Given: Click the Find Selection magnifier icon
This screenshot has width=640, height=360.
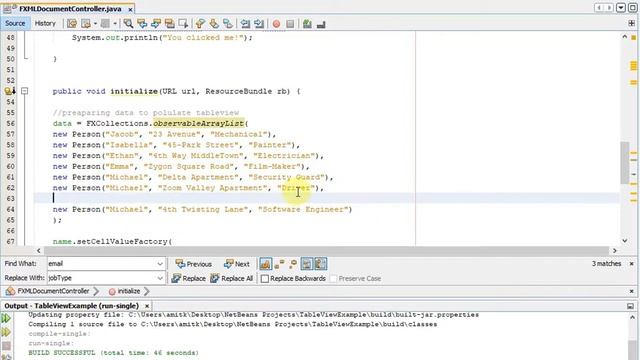Looking at the screenshot, I should pos(128,24).
